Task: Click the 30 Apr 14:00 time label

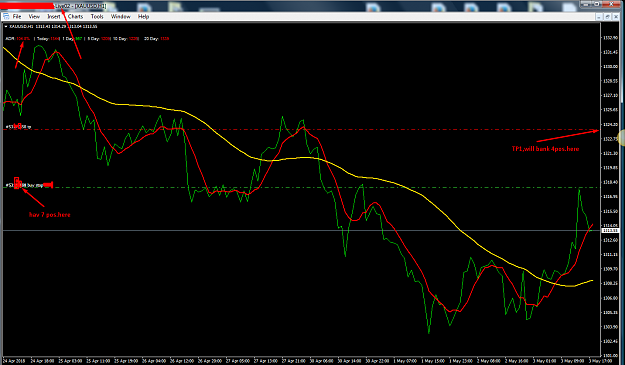Action: (x=350, y=361)
